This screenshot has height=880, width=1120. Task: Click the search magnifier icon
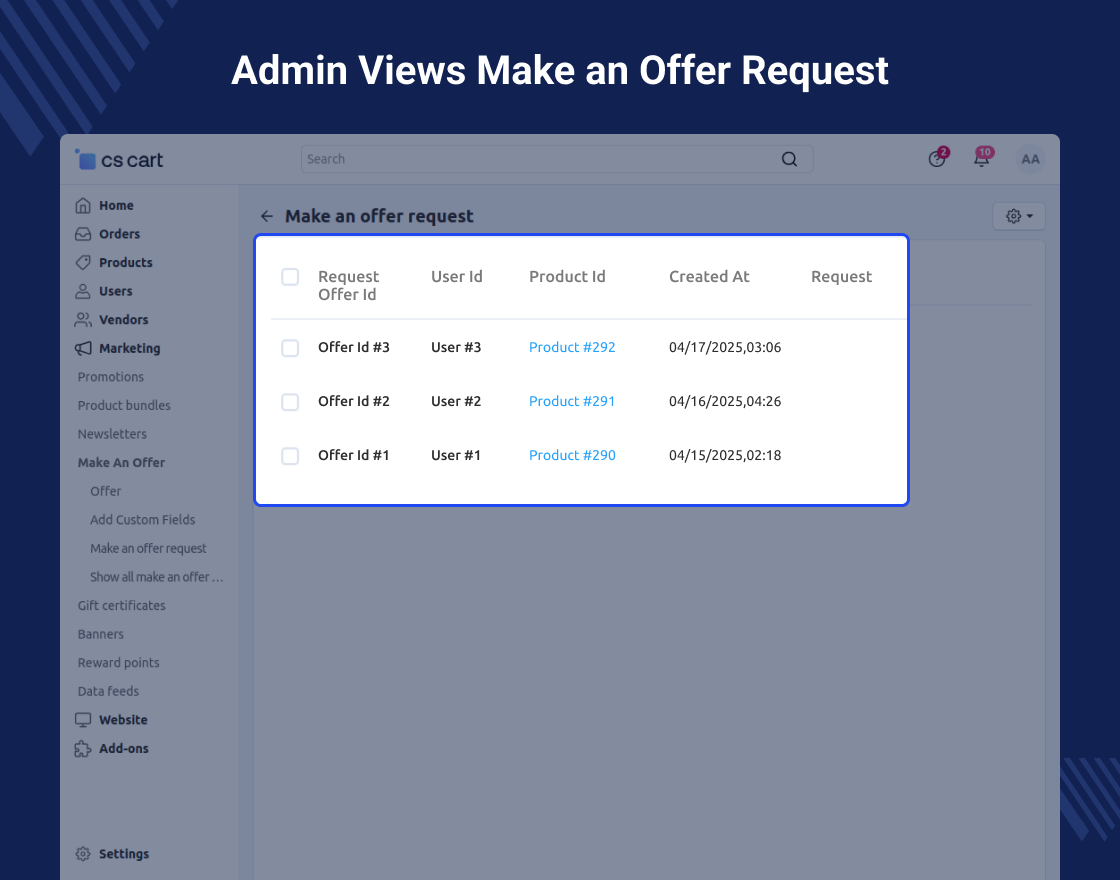[789, 159]
